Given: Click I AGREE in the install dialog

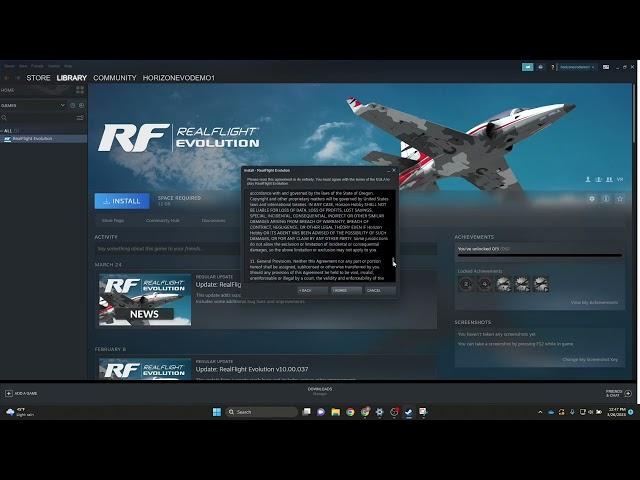Looking at the screenshot, I should click(346, 290).
